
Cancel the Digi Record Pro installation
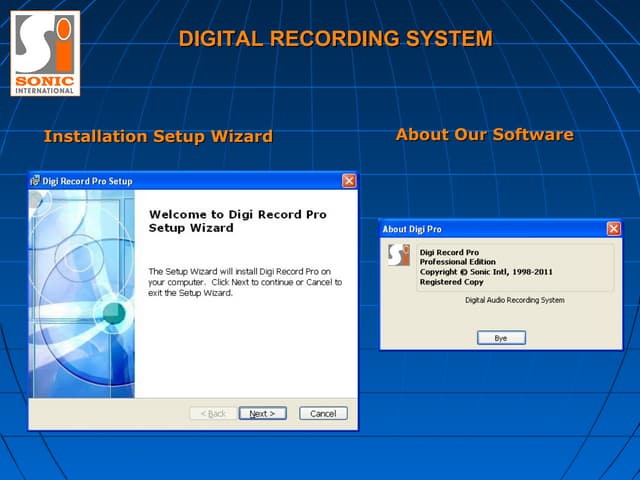click(323, 413)
